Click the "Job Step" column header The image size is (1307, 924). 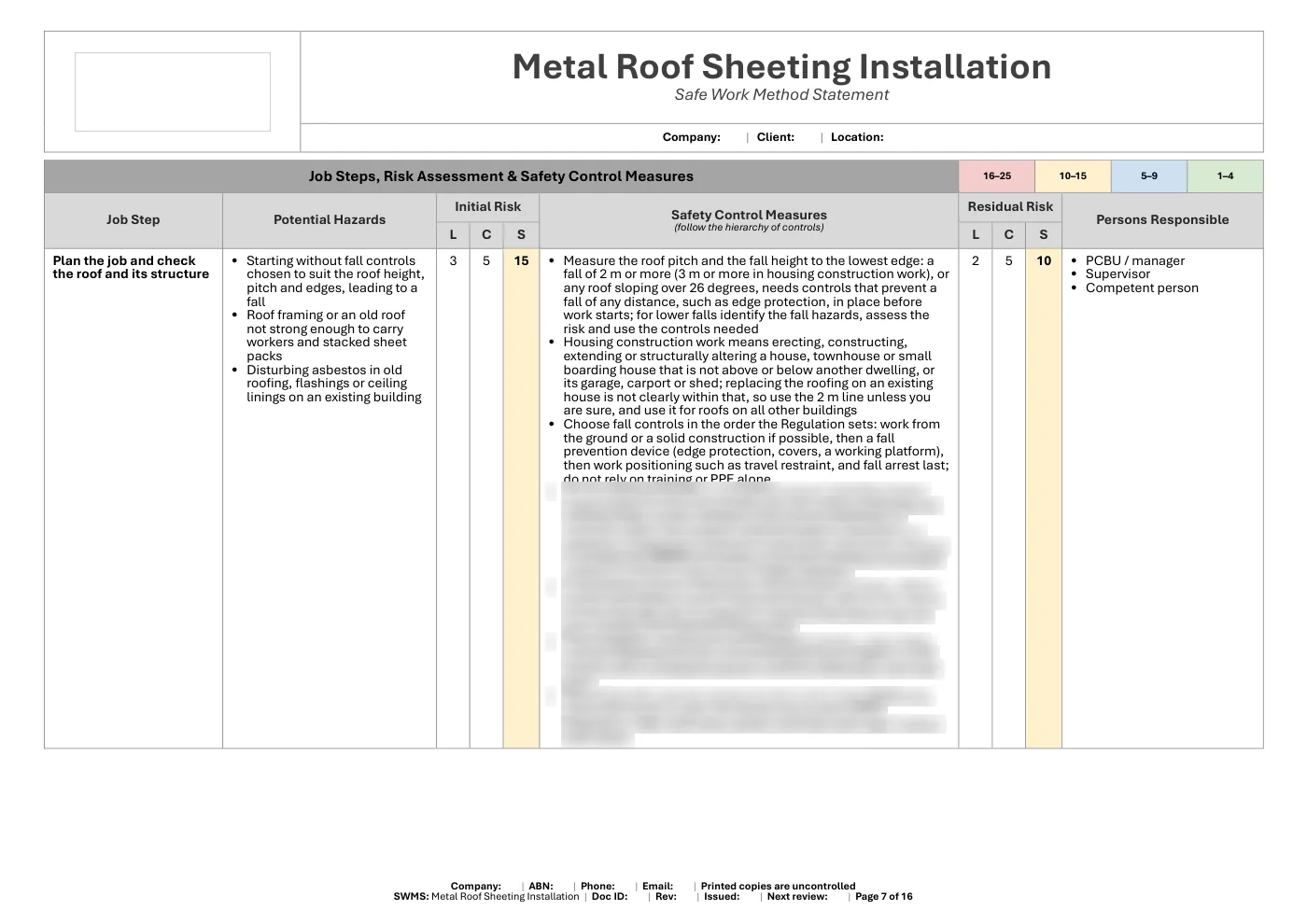tap(133, 220)
